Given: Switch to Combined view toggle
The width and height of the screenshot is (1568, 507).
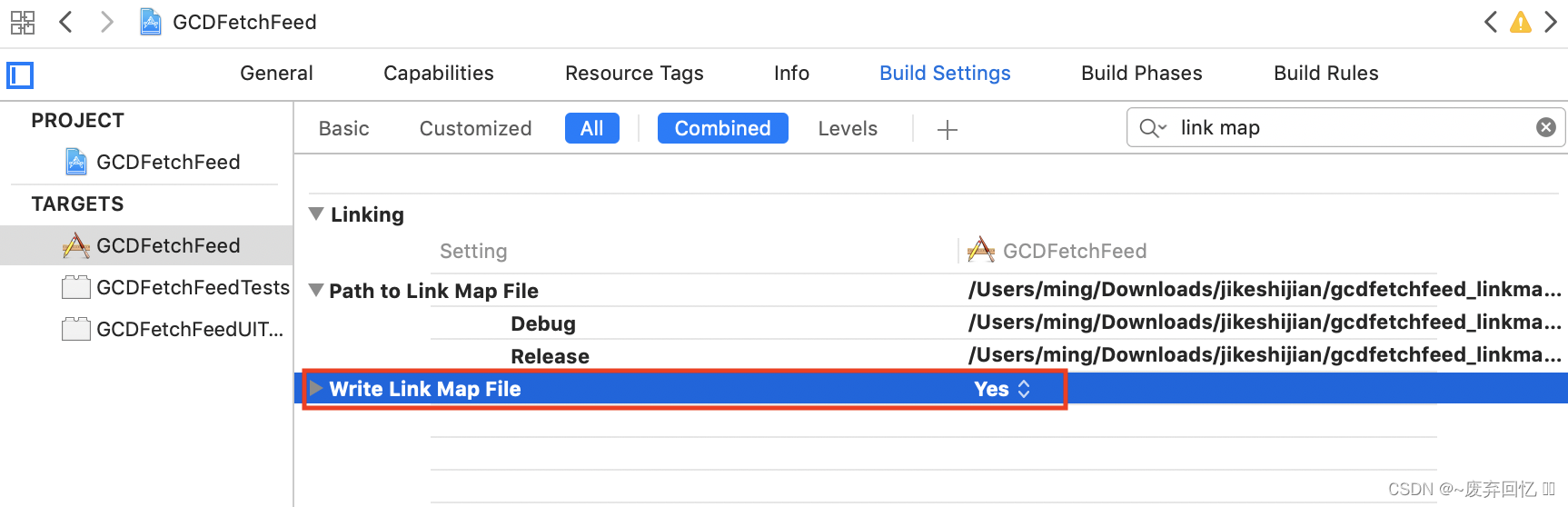Looking at the screenshot, I should tap(722, 128).
